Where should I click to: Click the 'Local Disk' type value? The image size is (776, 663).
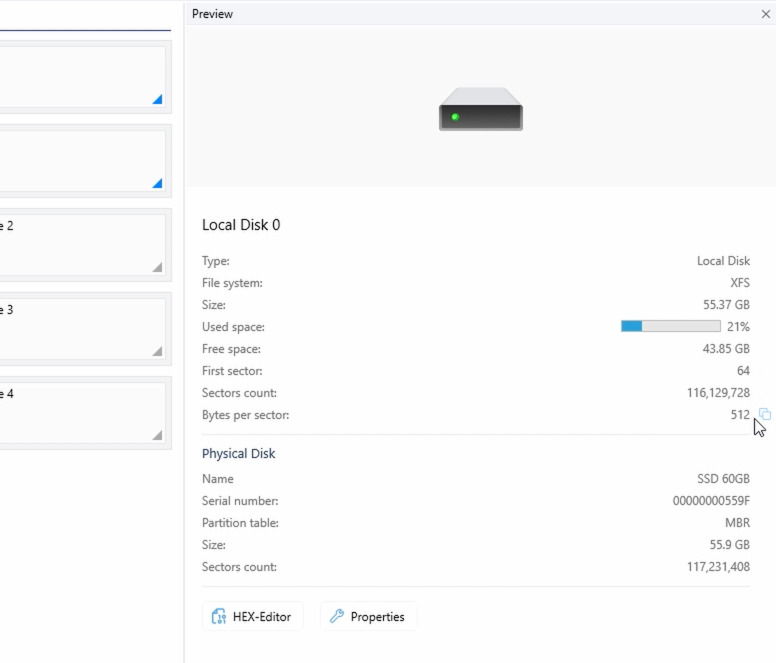[724, 261]
